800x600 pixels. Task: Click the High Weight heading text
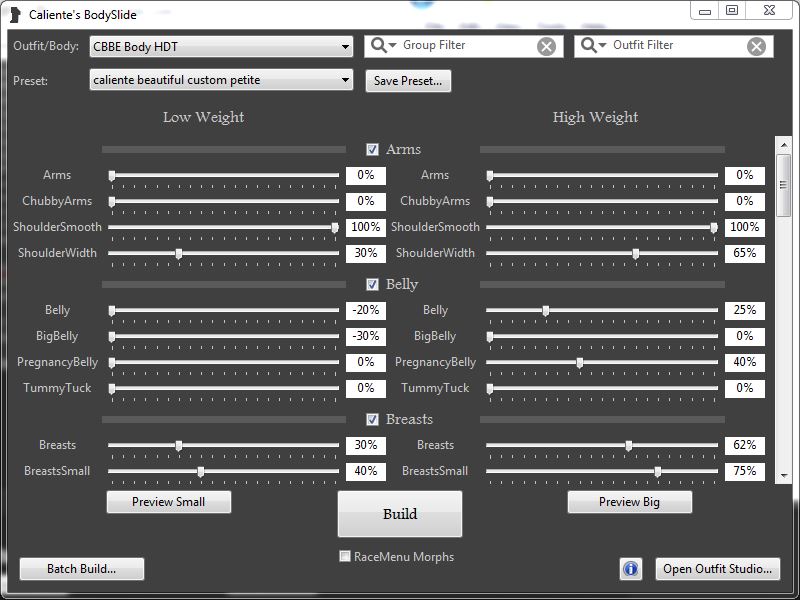tap(595, 117)
